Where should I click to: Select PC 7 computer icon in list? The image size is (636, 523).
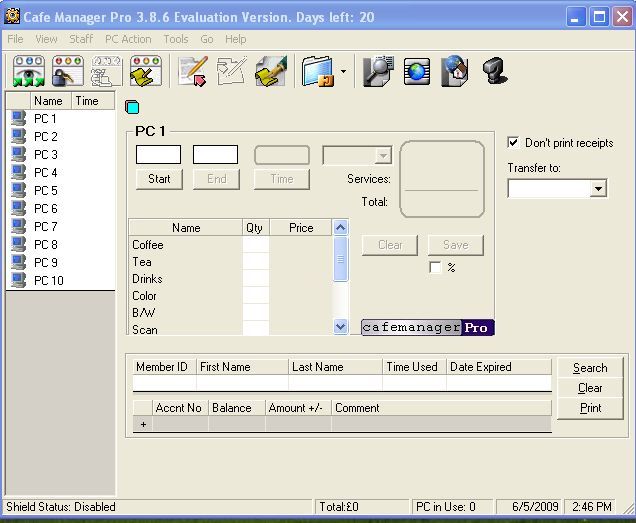click(18, 226)
